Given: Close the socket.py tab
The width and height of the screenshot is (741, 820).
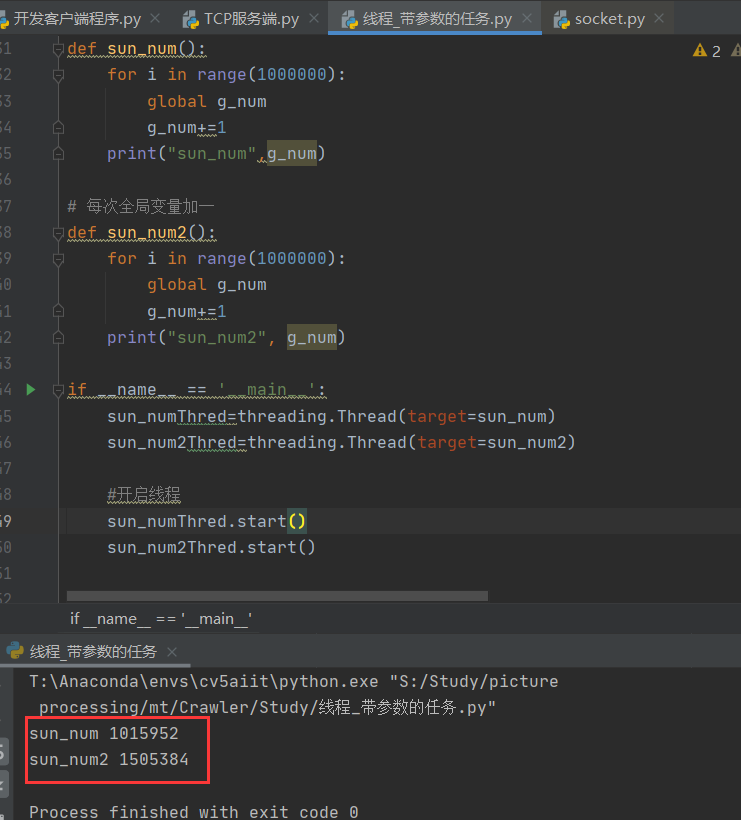Looking at the screenshot, I should (659, 19).
